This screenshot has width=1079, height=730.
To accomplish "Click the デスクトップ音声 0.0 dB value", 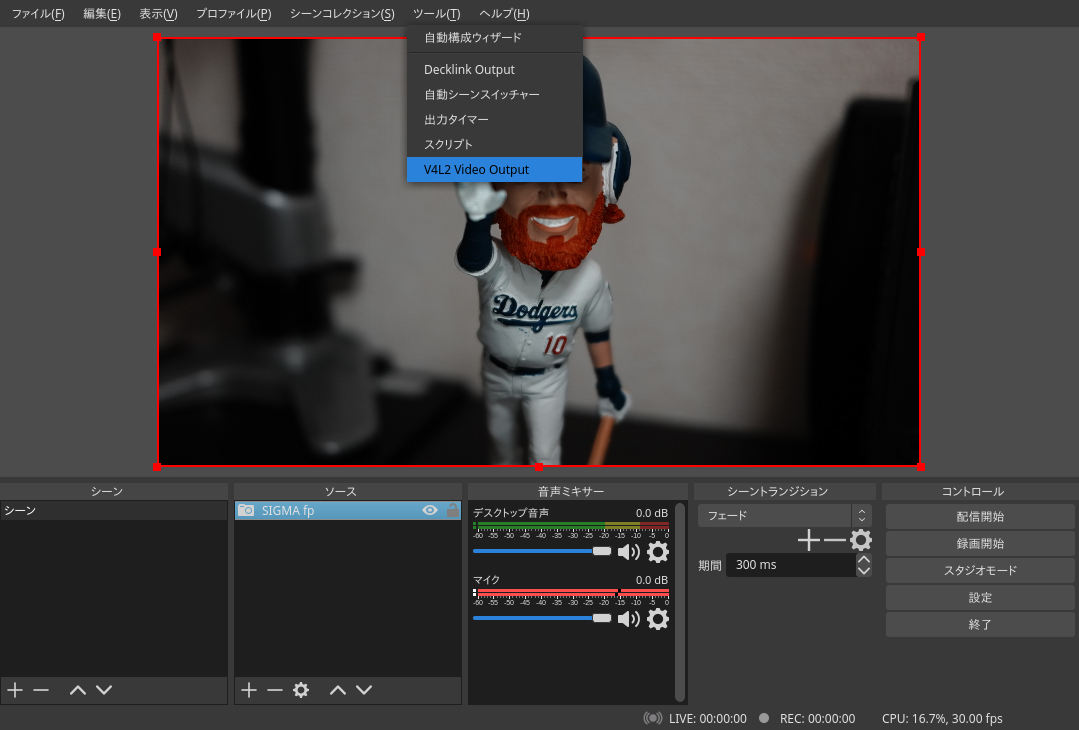I will 652,513.
